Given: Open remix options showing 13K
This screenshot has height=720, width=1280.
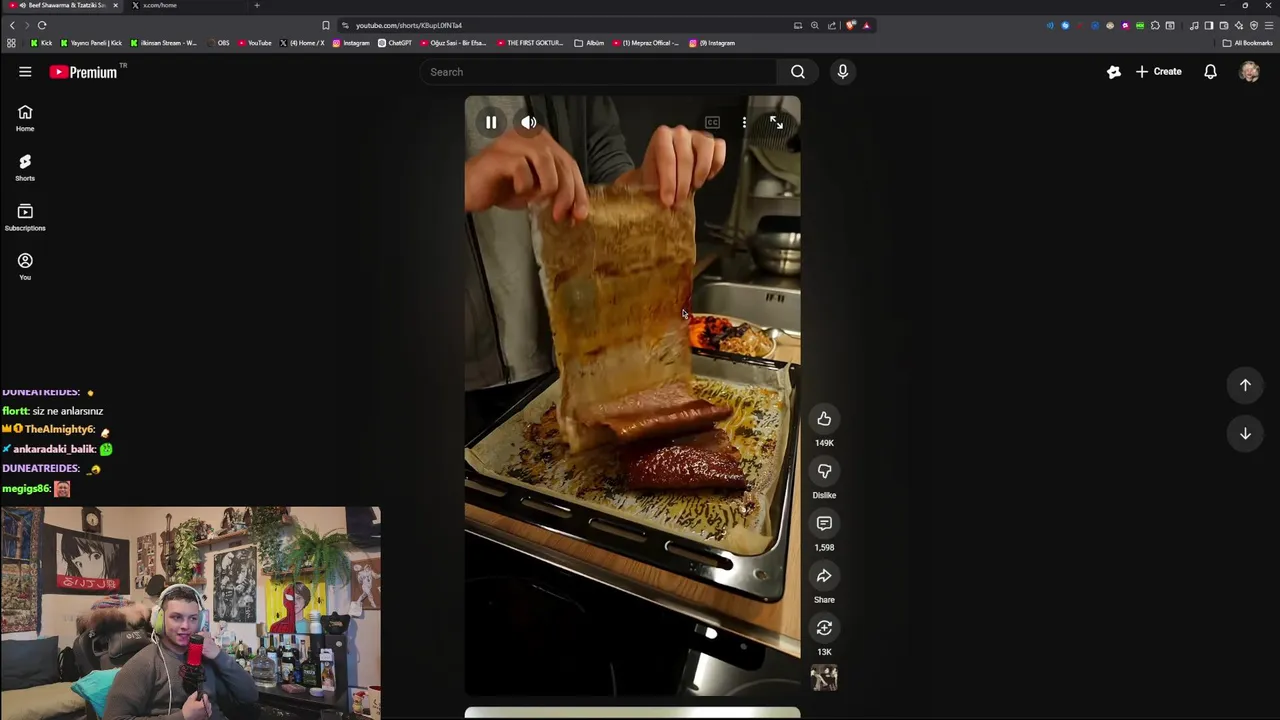Looking at the screenshot, I should (824, 628).
